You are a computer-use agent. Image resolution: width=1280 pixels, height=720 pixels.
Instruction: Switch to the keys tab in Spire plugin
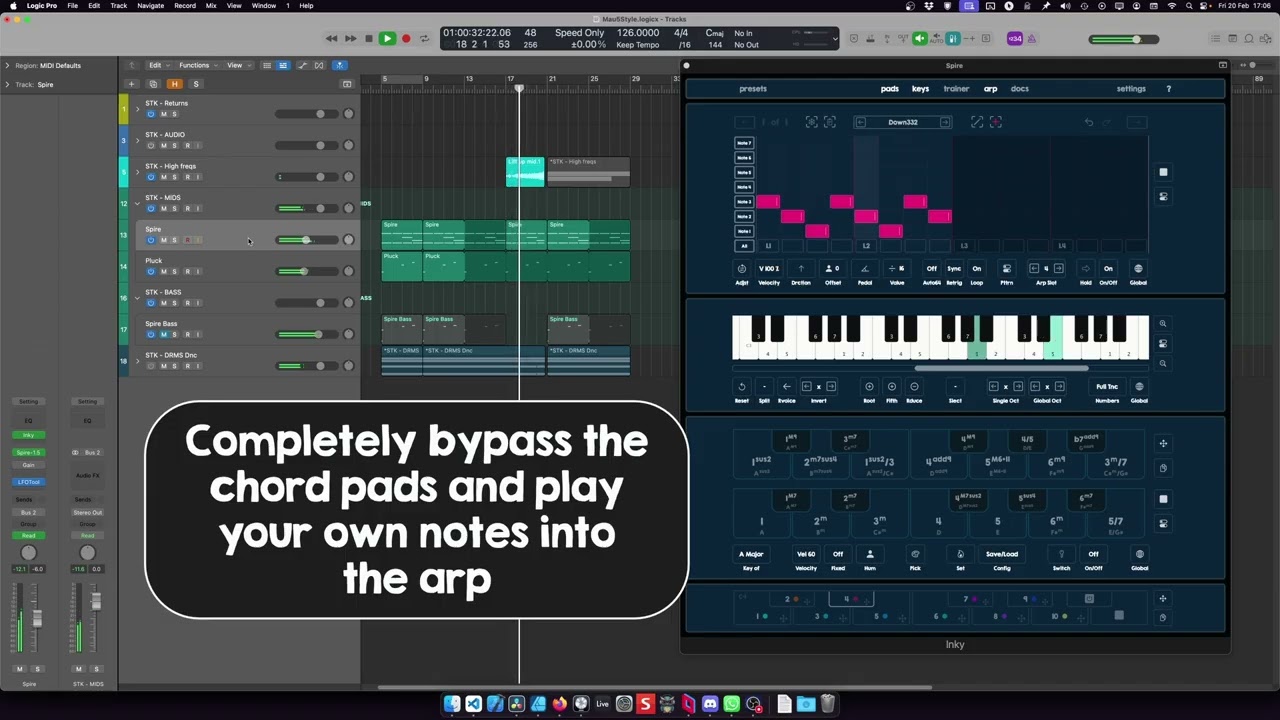click(x=920, y=89)
